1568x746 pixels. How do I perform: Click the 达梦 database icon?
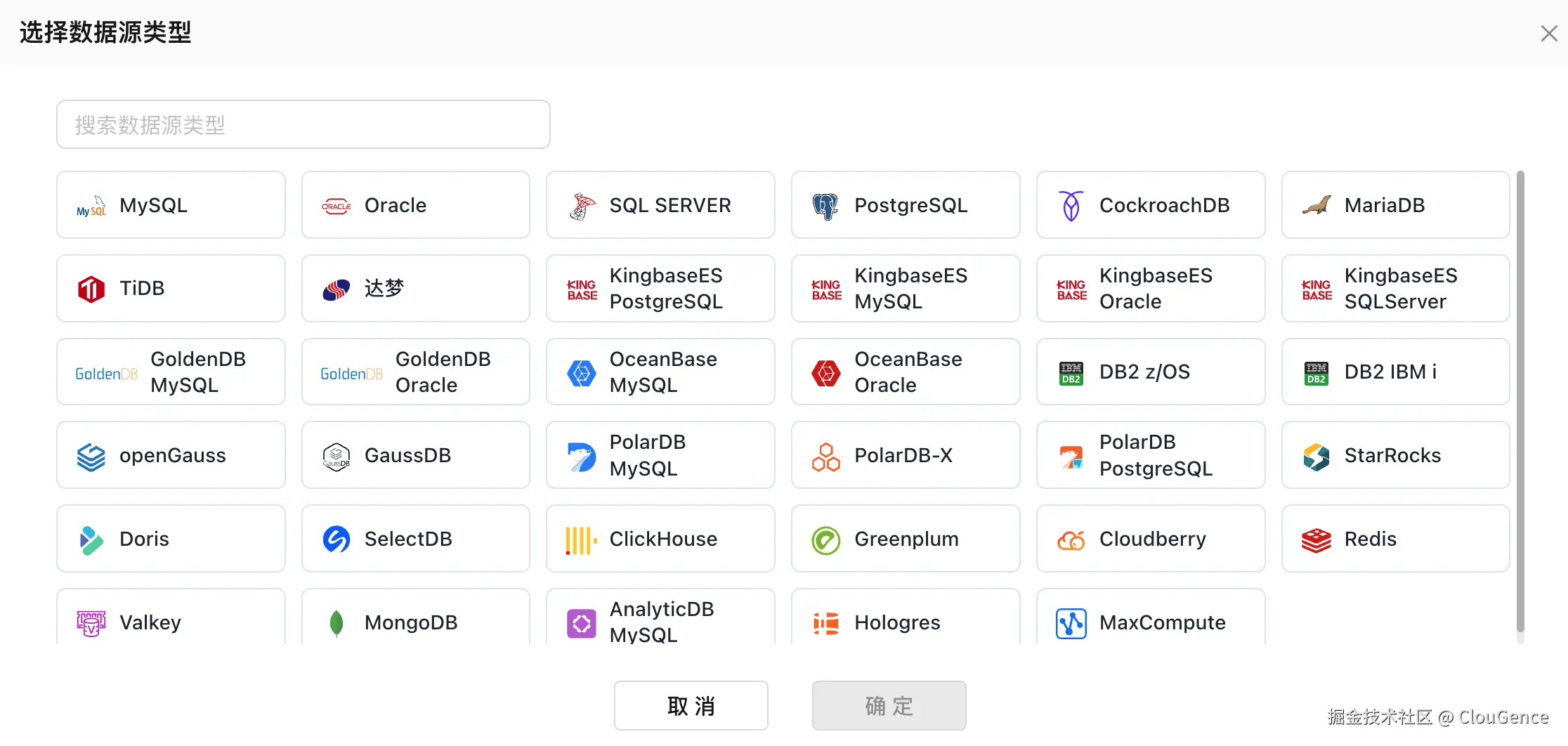click(337, 289)
